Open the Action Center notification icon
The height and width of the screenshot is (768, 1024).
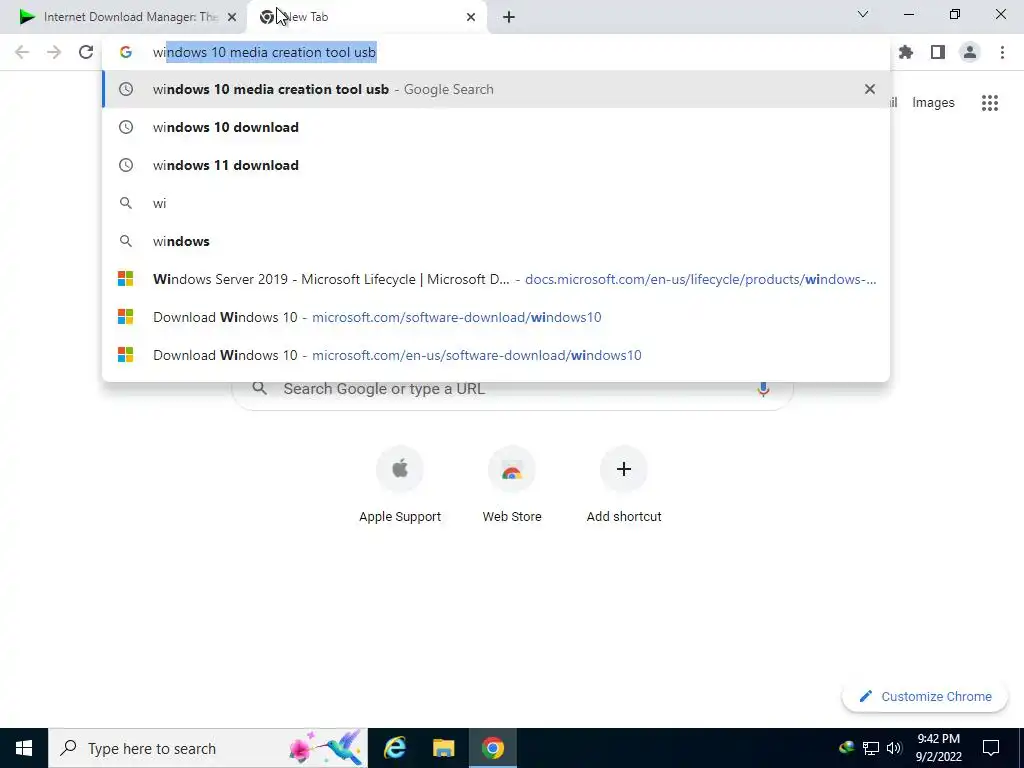991,748
